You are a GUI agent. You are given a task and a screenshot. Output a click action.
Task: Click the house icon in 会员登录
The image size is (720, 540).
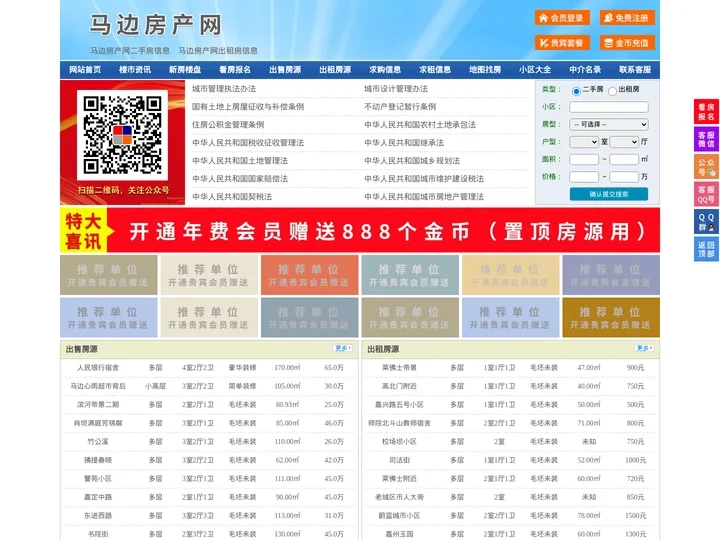[x=543, y=18]
